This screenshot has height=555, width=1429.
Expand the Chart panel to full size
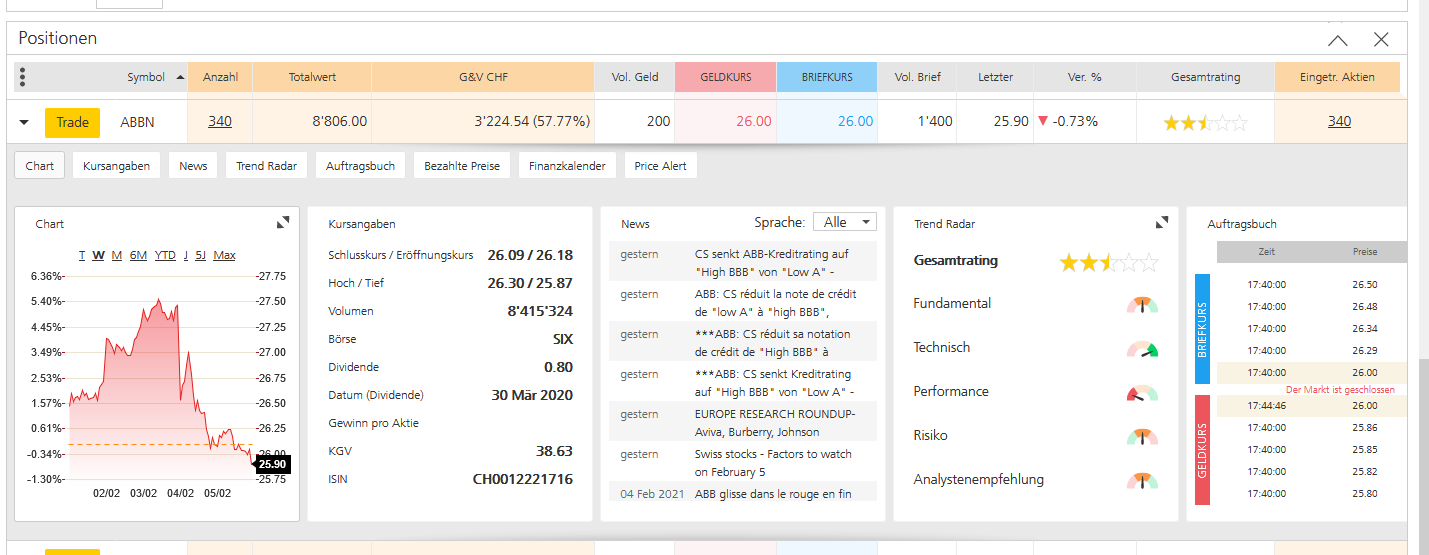point(283,222)
